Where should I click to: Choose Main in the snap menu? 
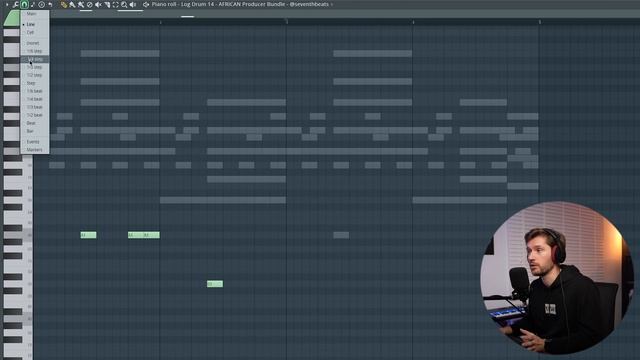click(x=35, y=14)
